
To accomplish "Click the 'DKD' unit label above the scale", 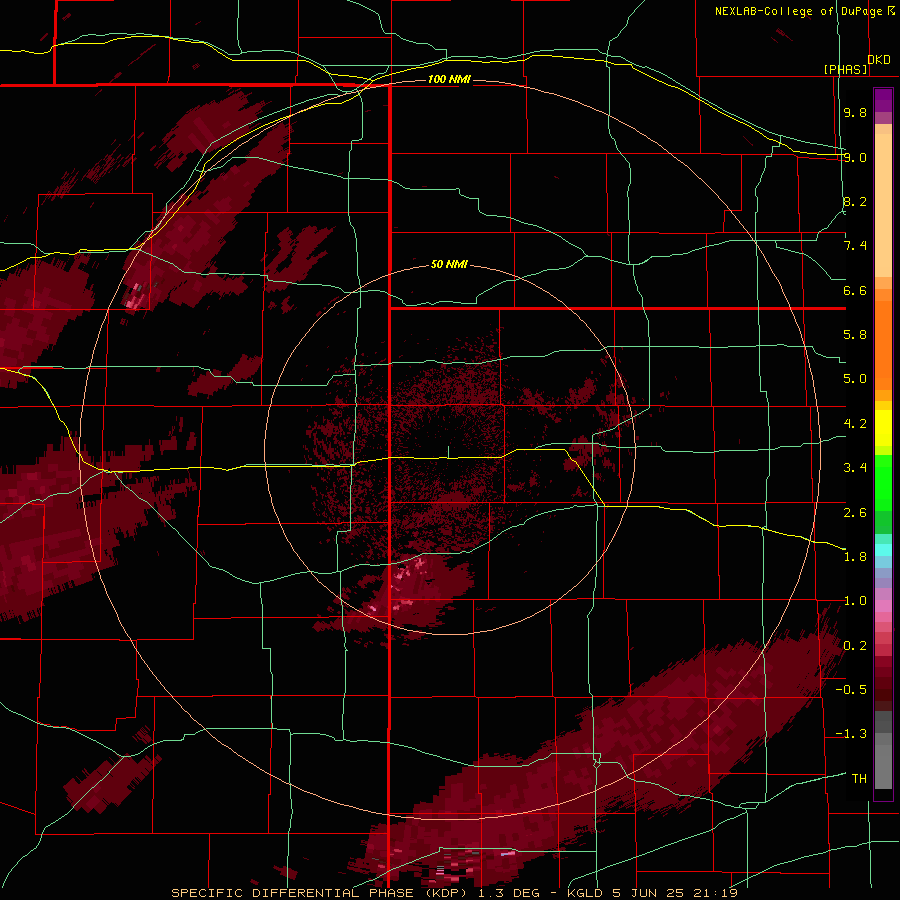I will pyautogui.click(x=879, y=59).
